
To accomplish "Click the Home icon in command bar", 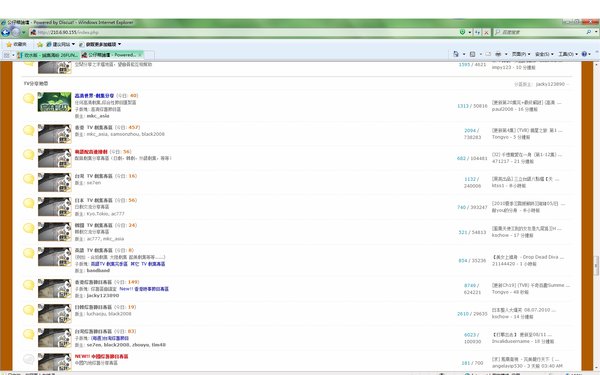I will (456, 54).
